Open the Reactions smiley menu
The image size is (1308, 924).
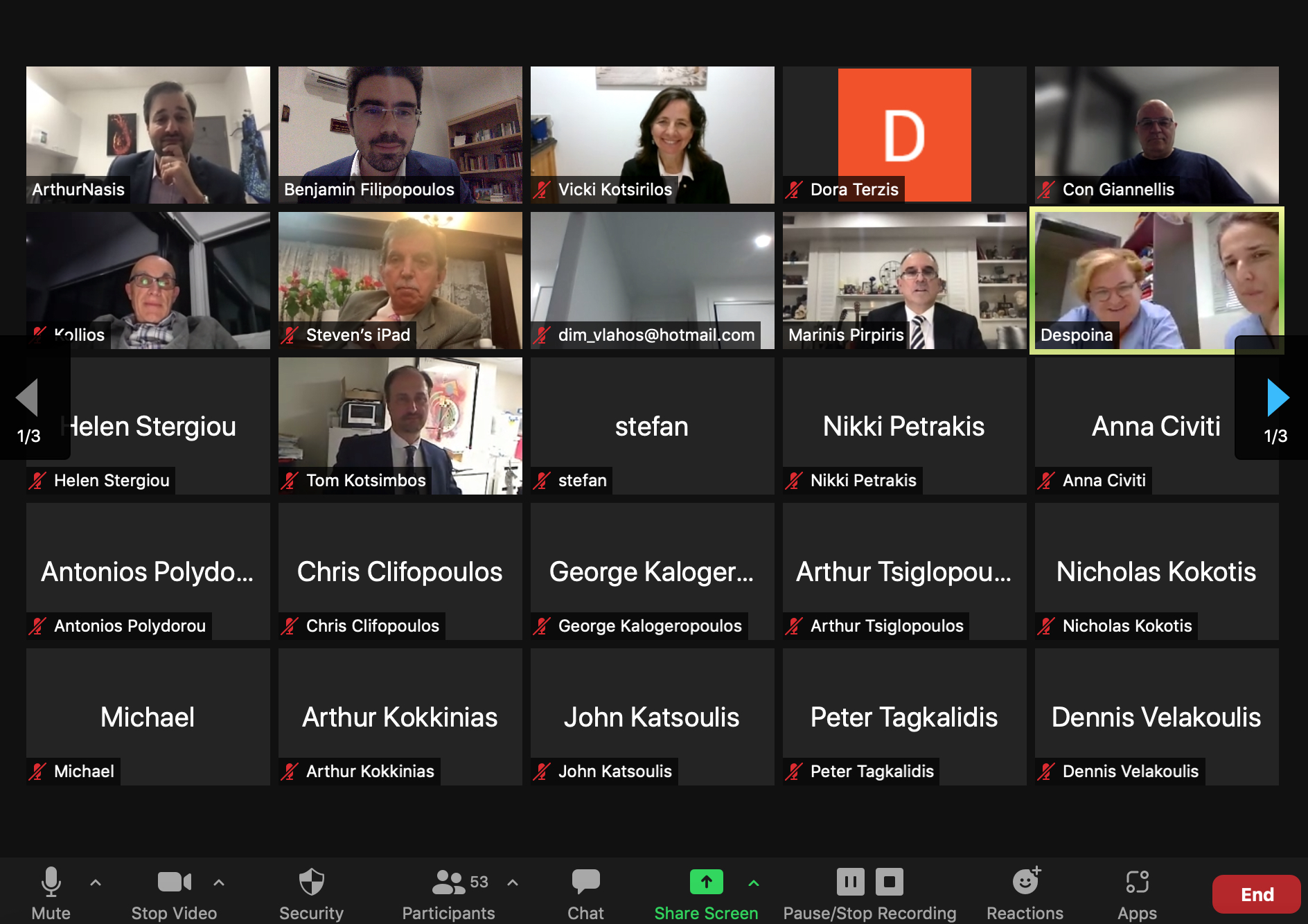point(1025,882)
